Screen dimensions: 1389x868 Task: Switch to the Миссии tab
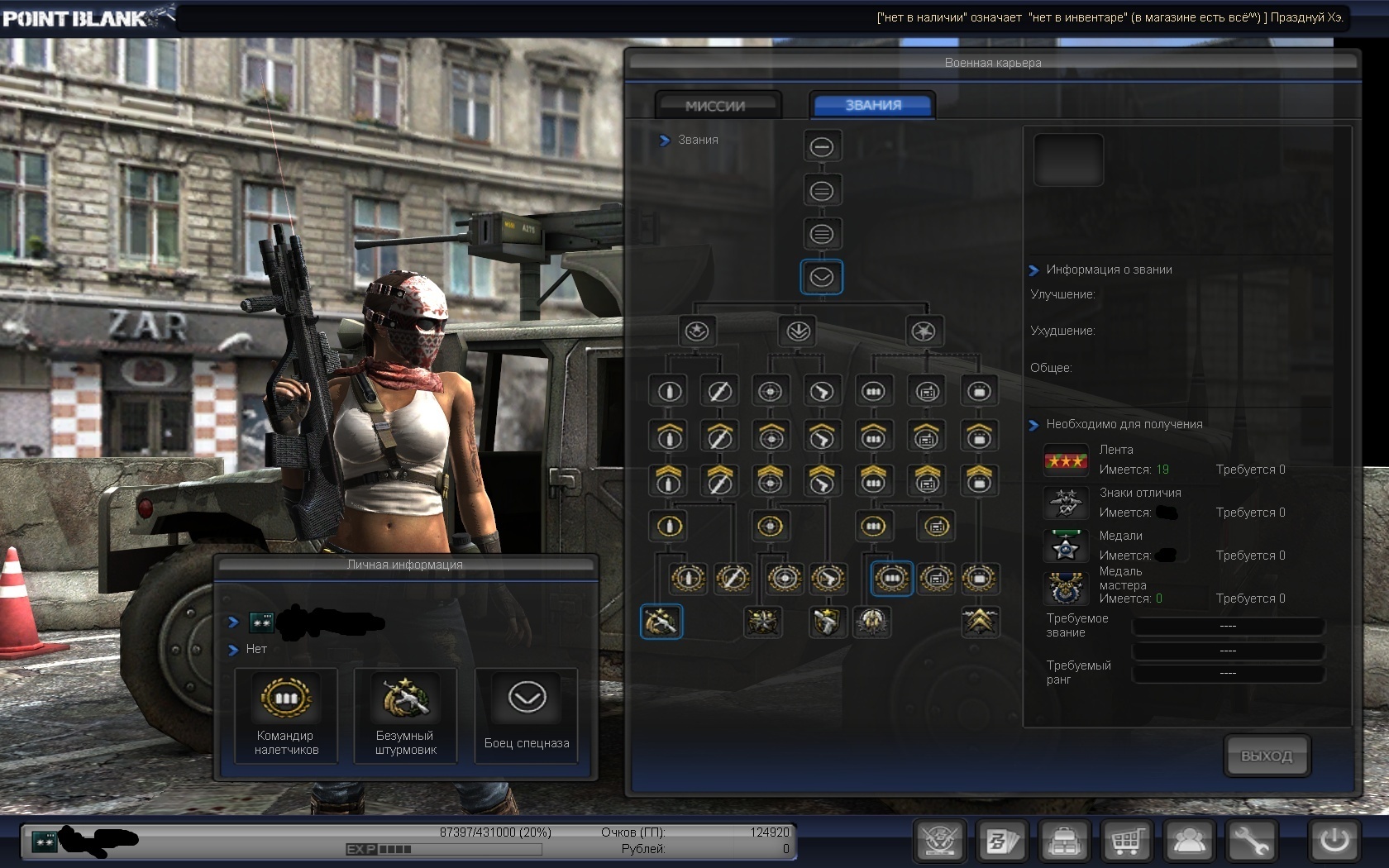tap(716, 106)
